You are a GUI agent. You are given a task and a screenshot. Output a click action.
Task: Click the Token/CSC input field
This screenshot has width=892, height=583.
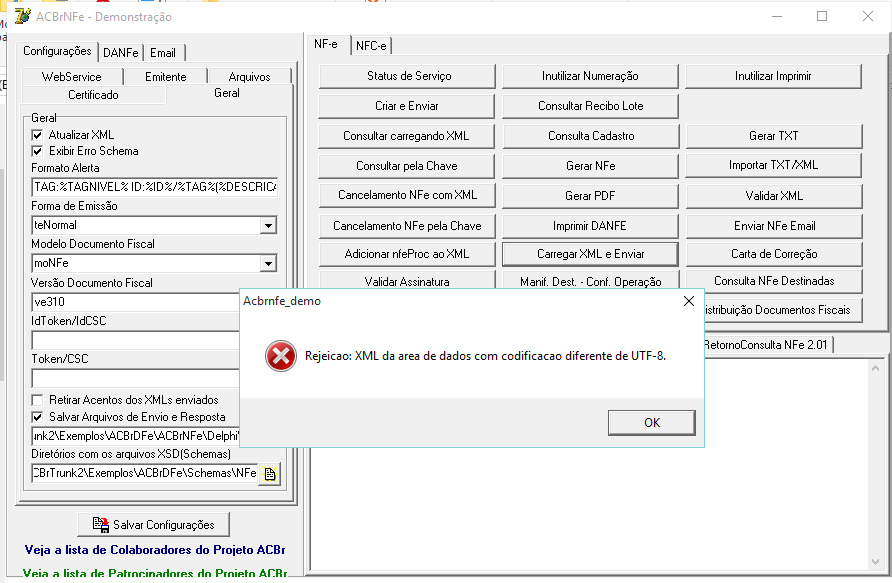coord(135,378)
